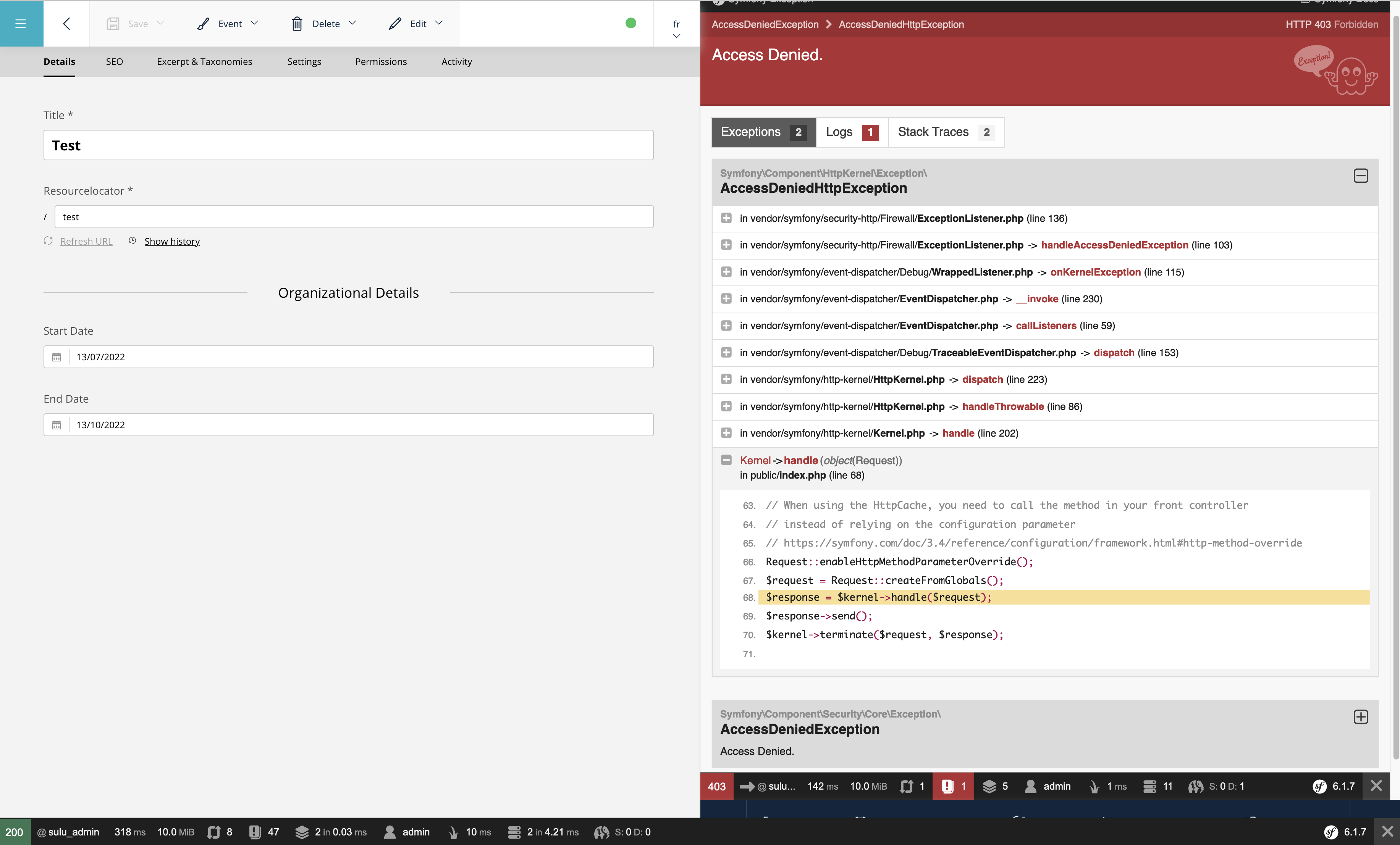Open the Stack Traces tab
This screenshot has width=1400, height=845.
[x=933, y=132]
